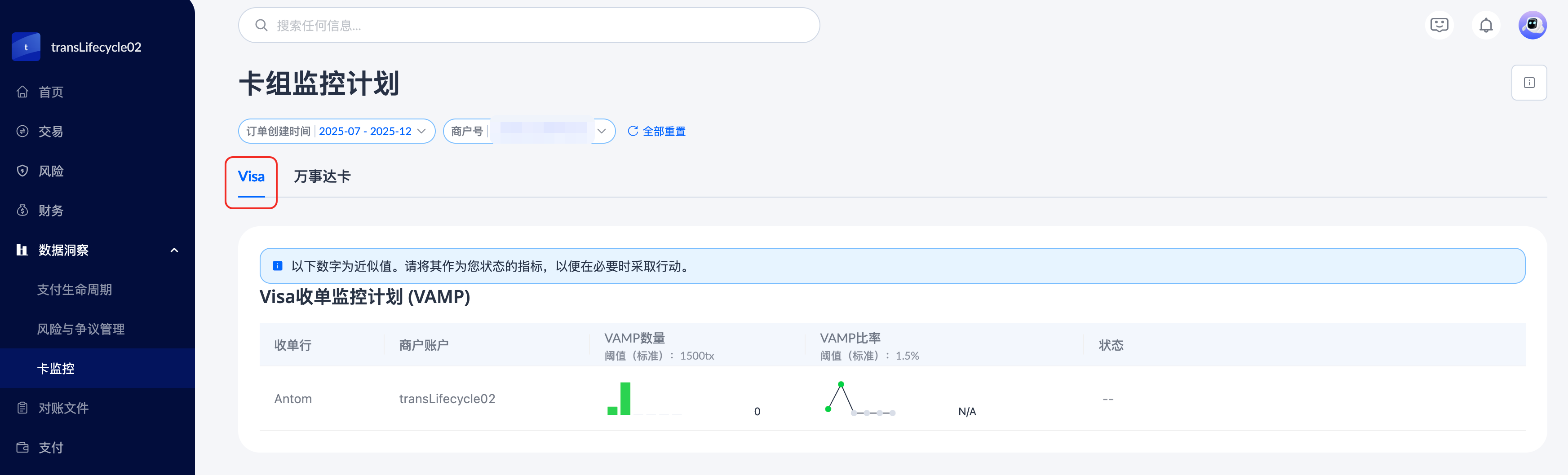Click the transLifecycle02 logo icon
This screenshot has height=475, width=1568.
click(26, 47)
